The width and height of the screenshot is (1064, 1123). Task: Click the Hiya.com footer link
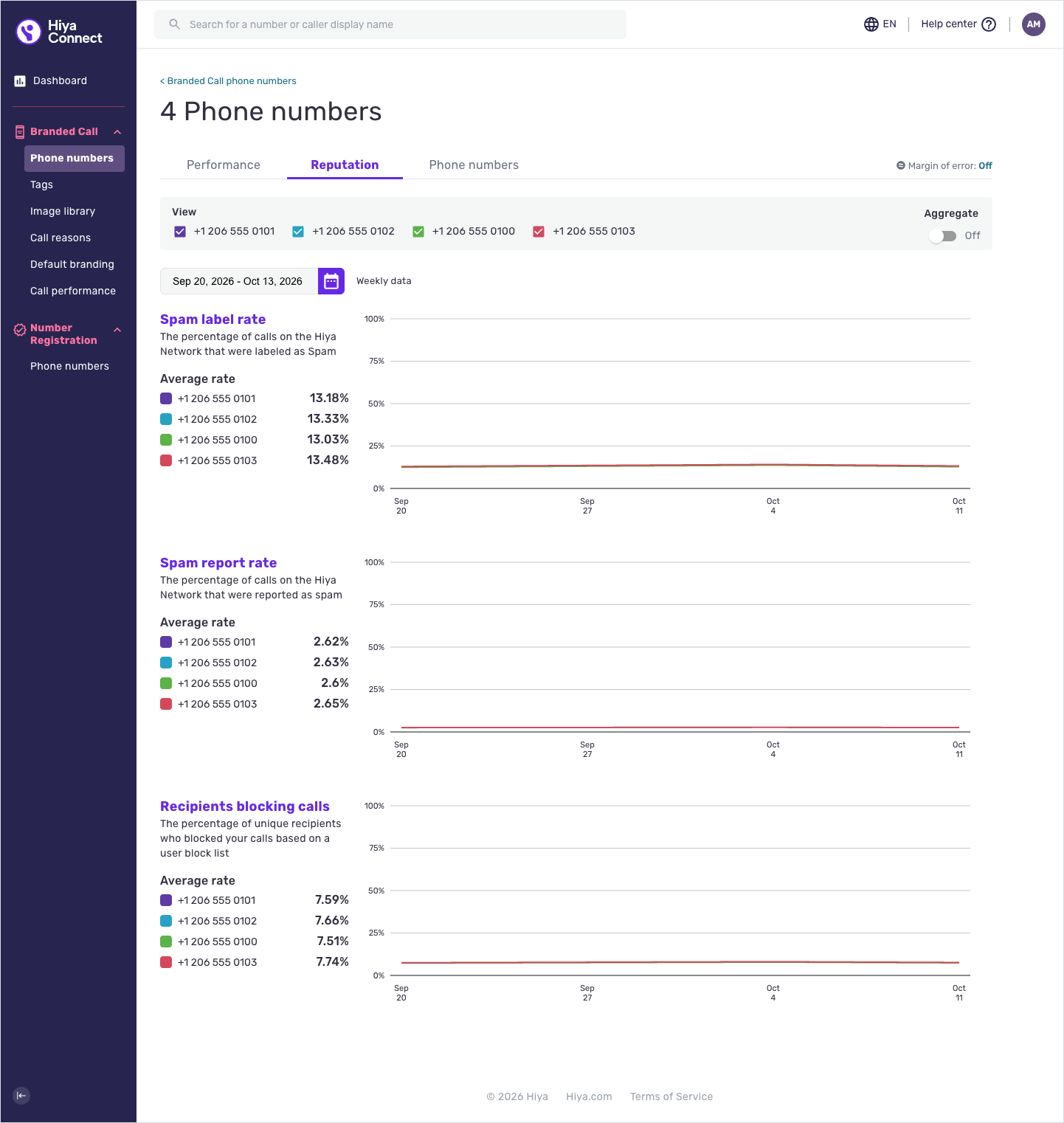(589, 1096)
